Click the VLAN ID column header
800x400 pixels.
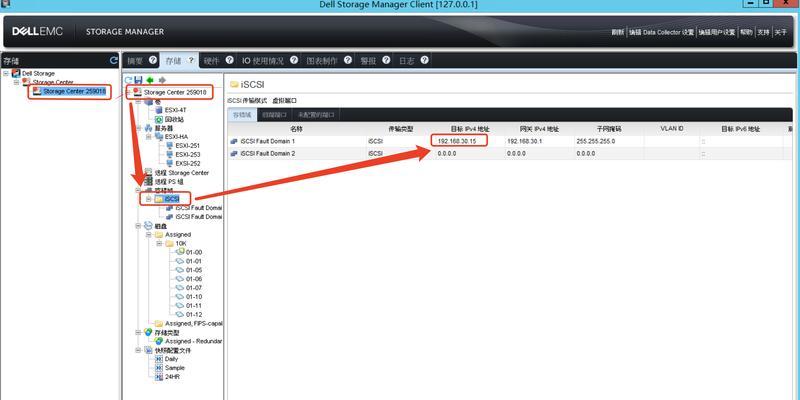click(x=671, y=129)
